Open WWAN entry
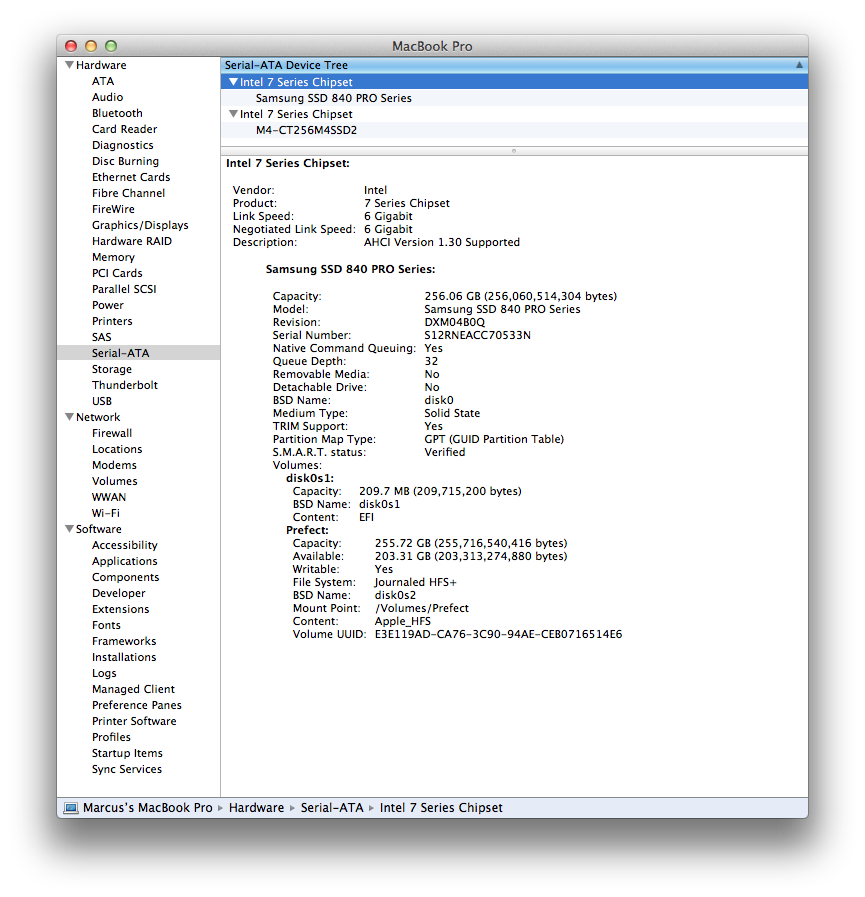The height and width of the screenshot is (897, 865). (109, 498)
